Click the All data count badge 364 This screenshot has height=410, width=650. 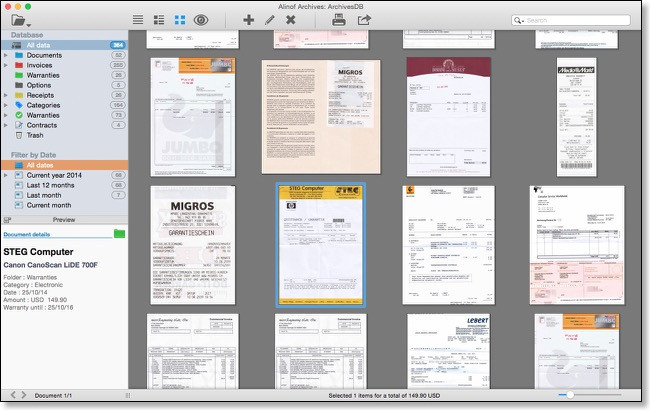[x=118, y=45]
